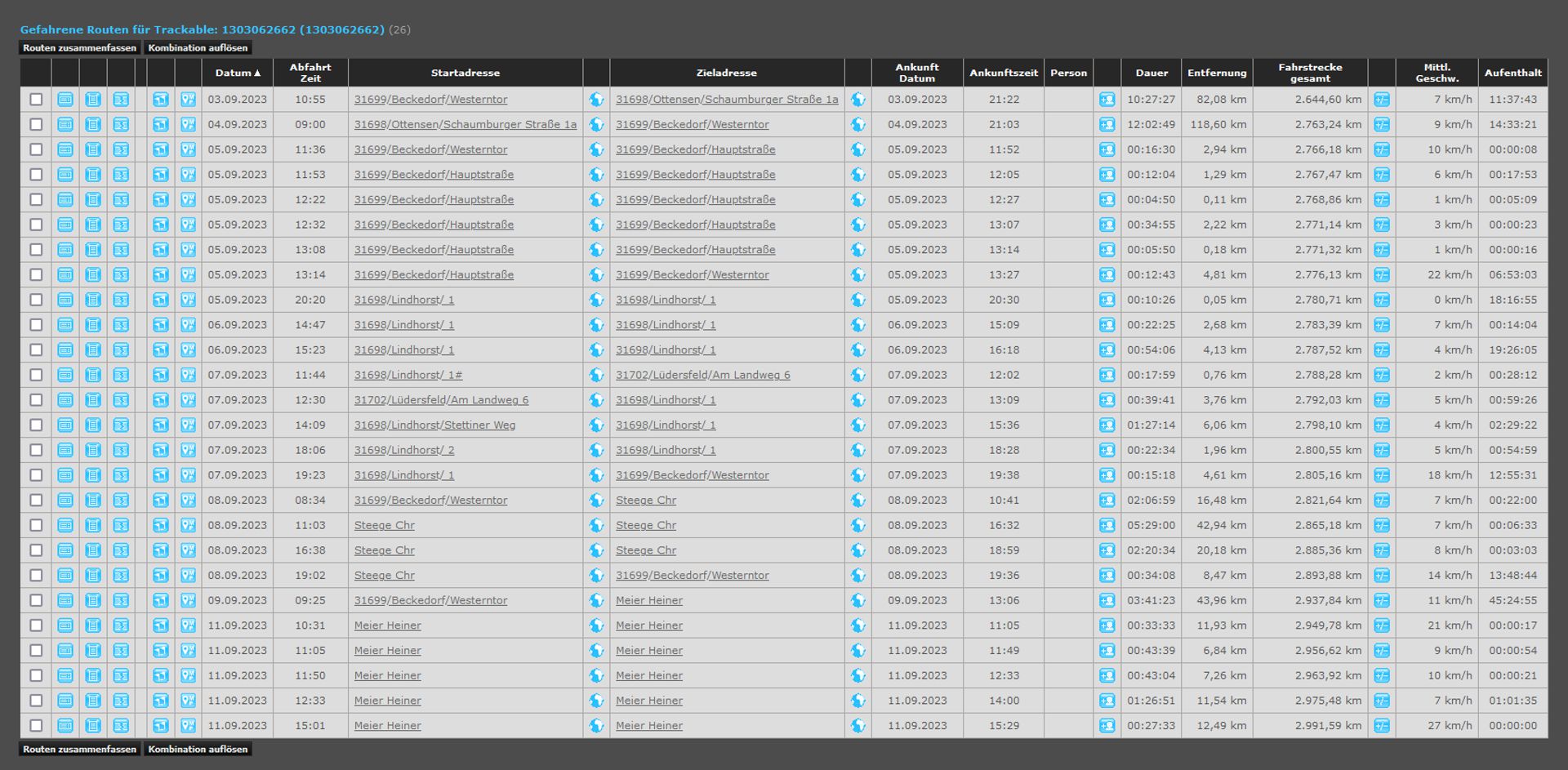Click list icon in 14:47 departure row

tap(93, 325)
